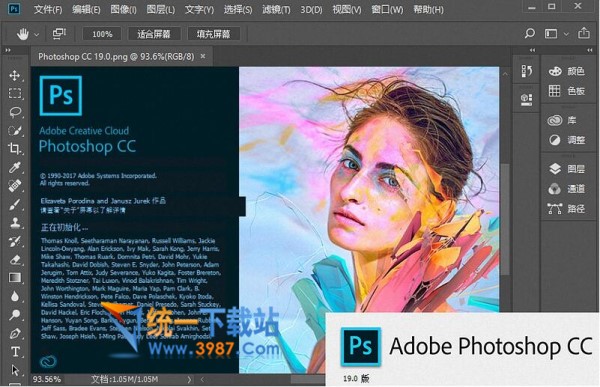Select the Eraser tool

pyautogui.click(x=15, y=260)
